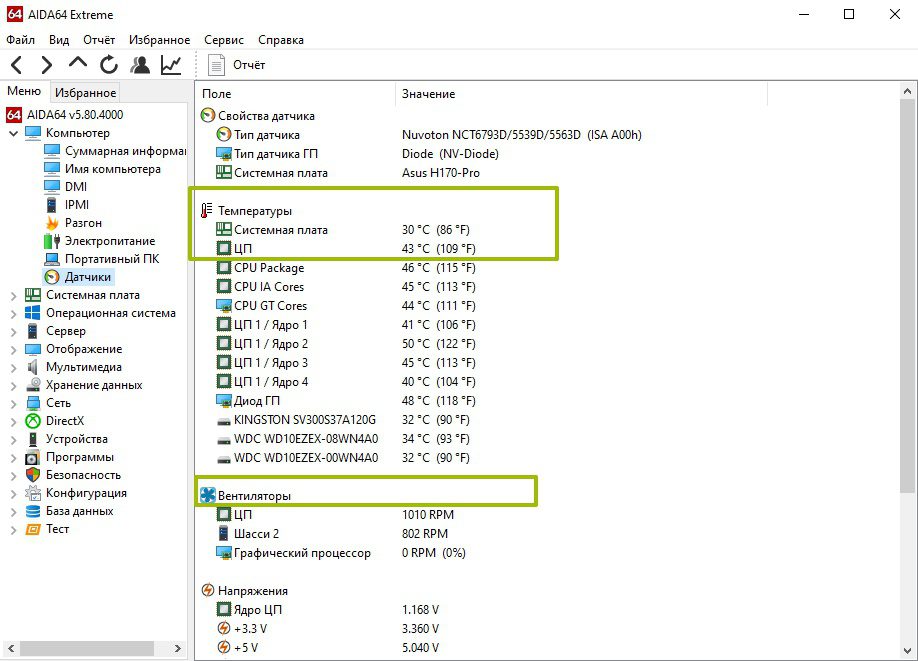Click the Мультимедиа speaker icon

[x=33, y=367]
